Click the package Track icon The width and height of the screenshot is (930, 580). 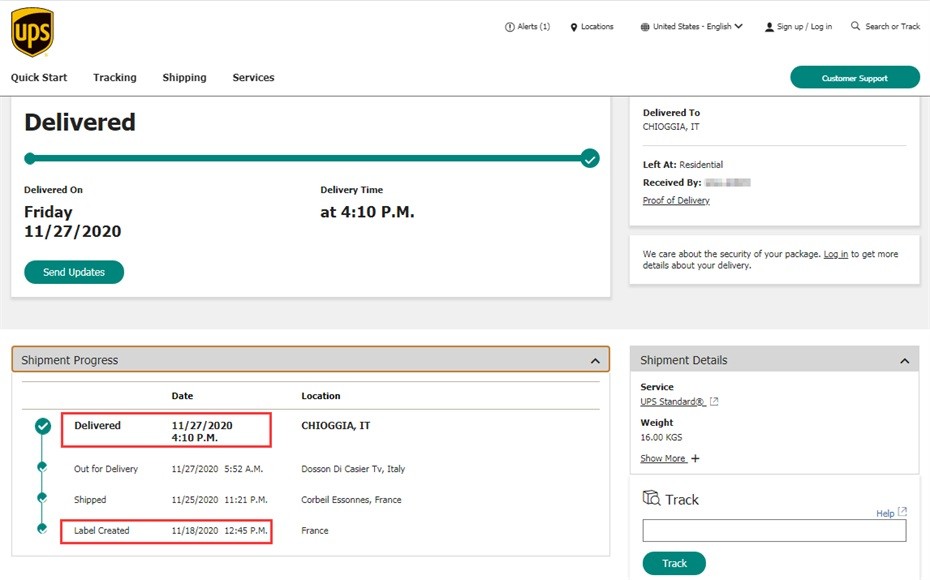(651, 498)
